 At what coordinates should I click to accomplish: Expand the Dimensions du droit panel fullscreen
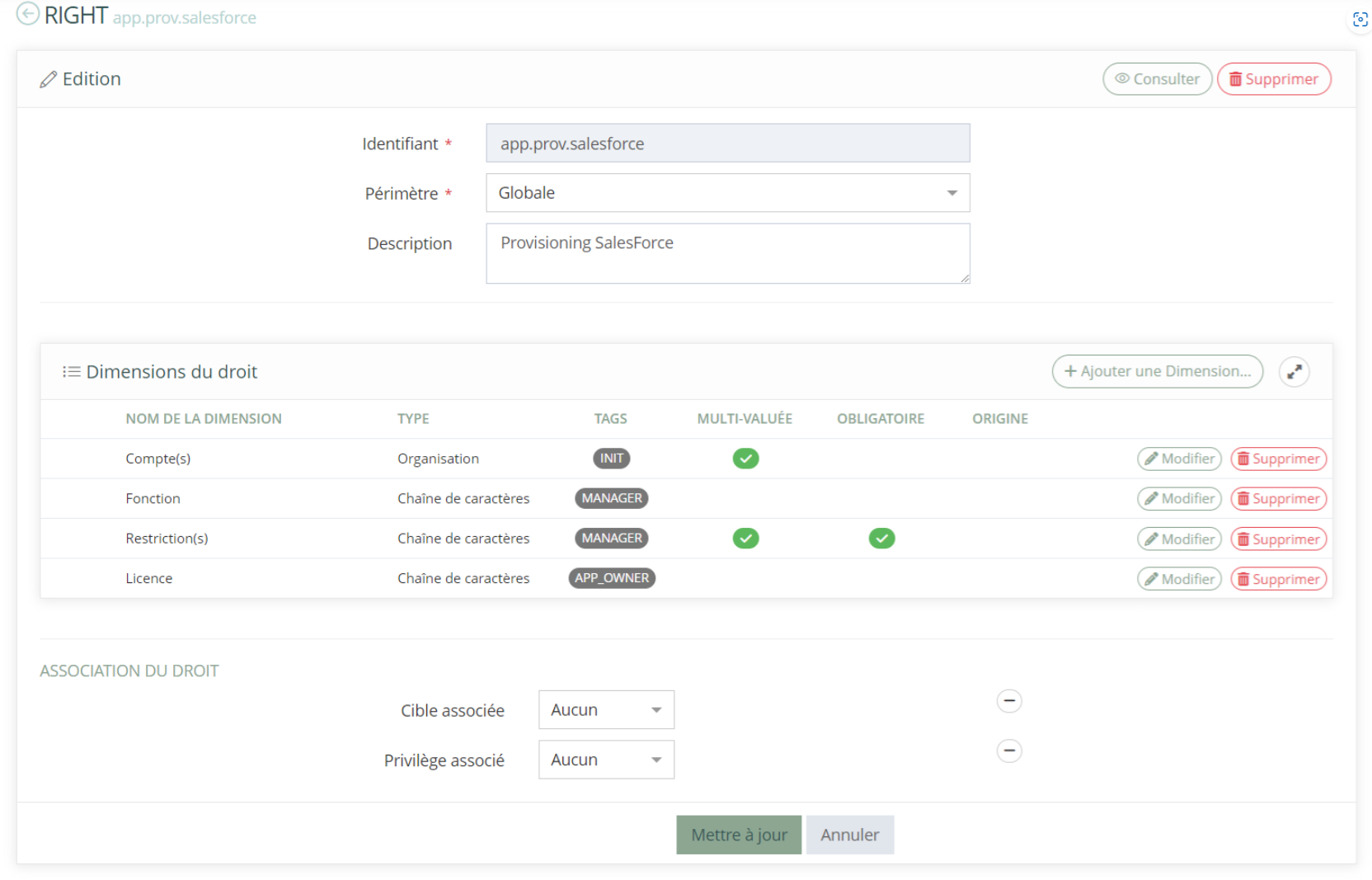pyautogui.click(x=1294, y=372)
